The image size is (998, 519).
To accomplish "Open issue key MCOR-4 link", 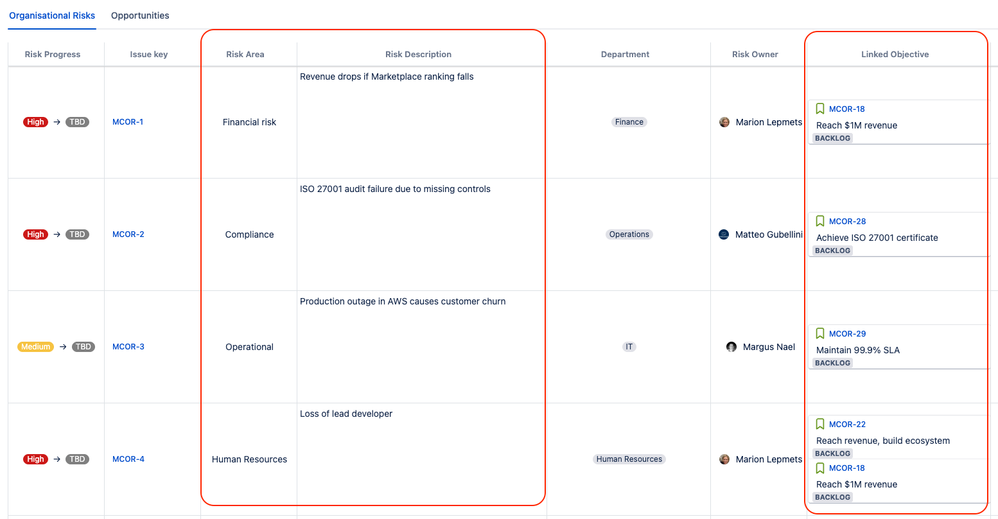I will 128,459.
